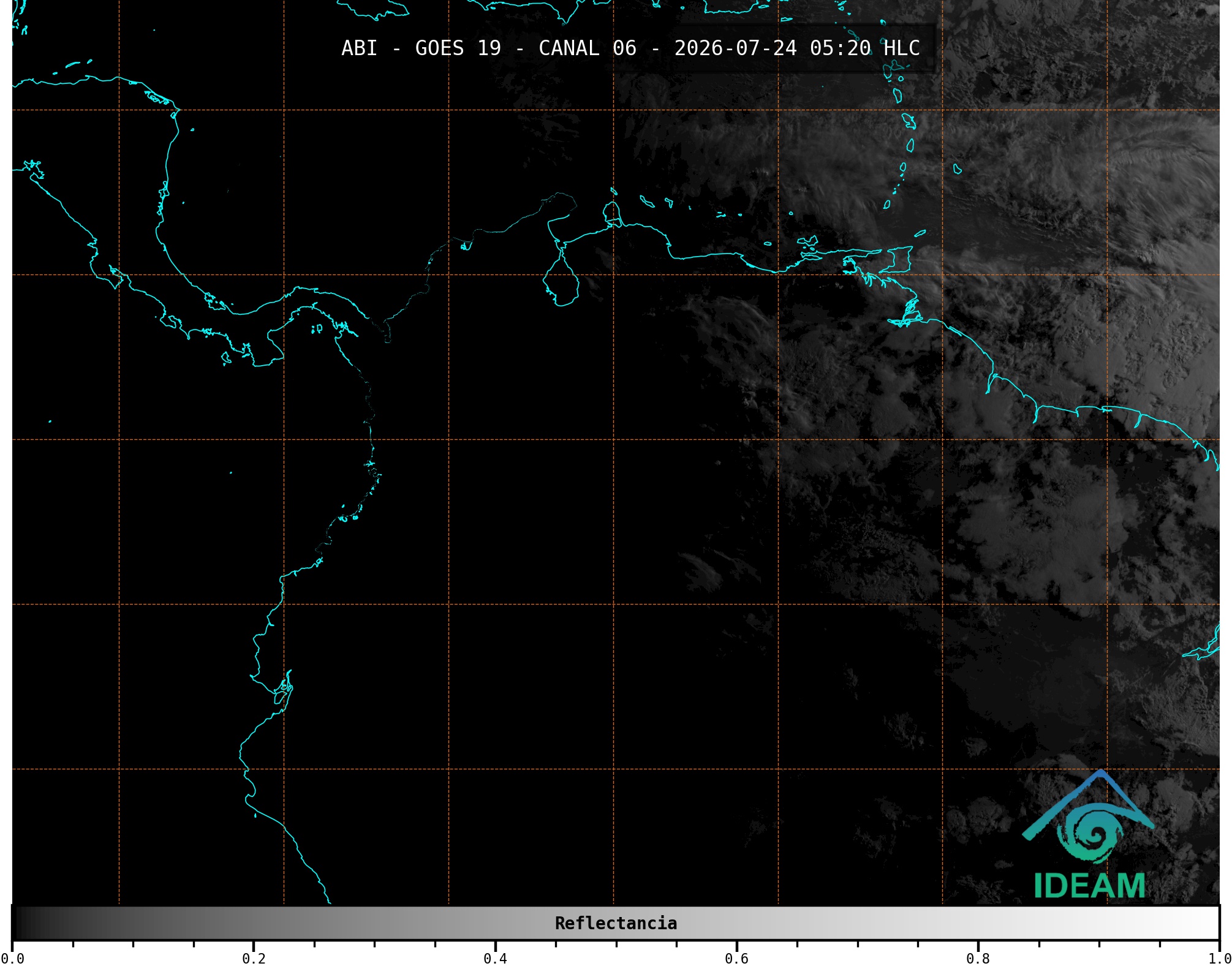1232x966 pixels.
Task: Click the timestamp '2026-07-24 05:20 HLC'
Action: [x=797, y=48]
